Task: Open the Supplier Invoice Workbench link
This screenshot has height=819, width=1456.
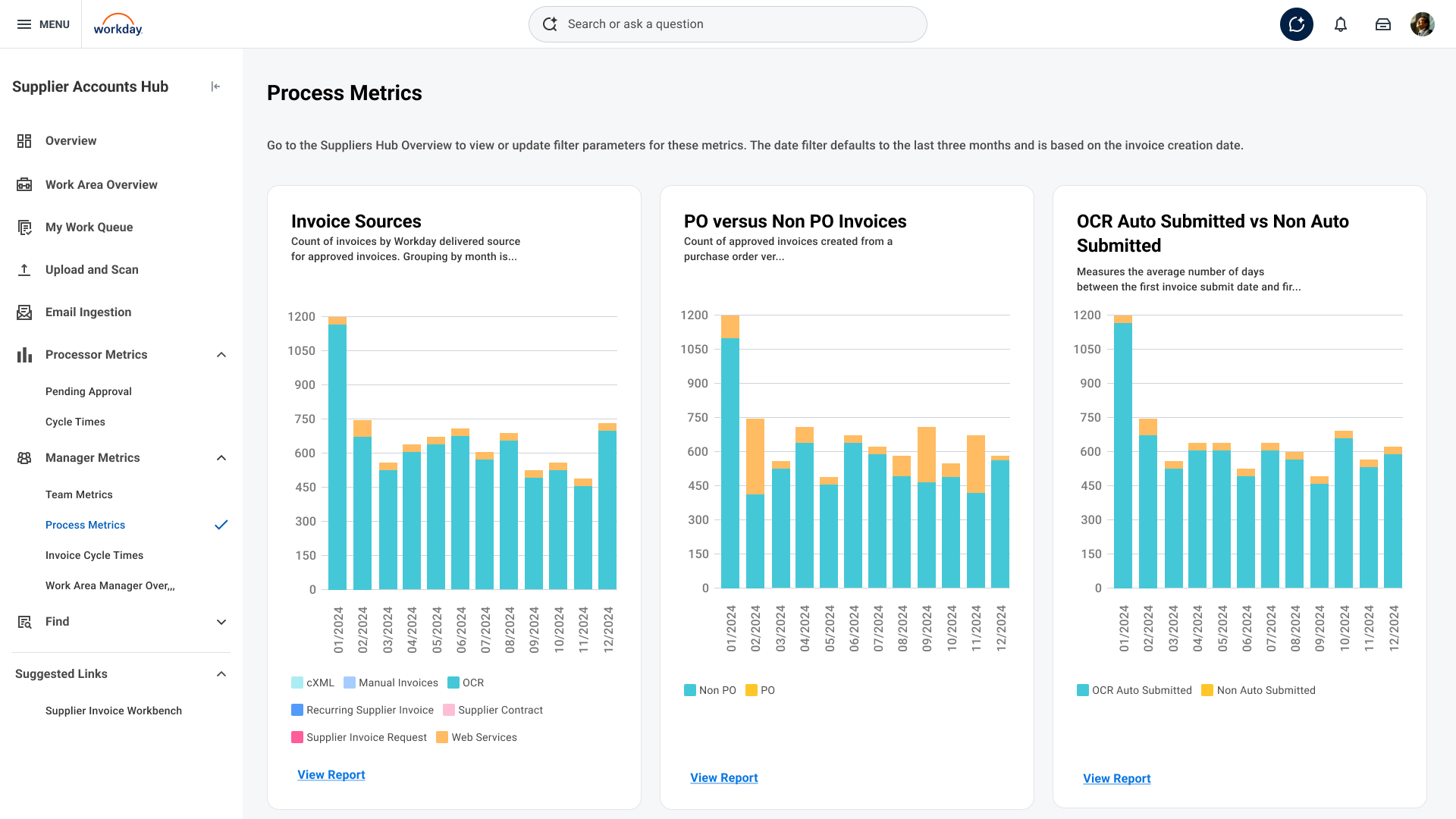Action: (x=114, y=711)
